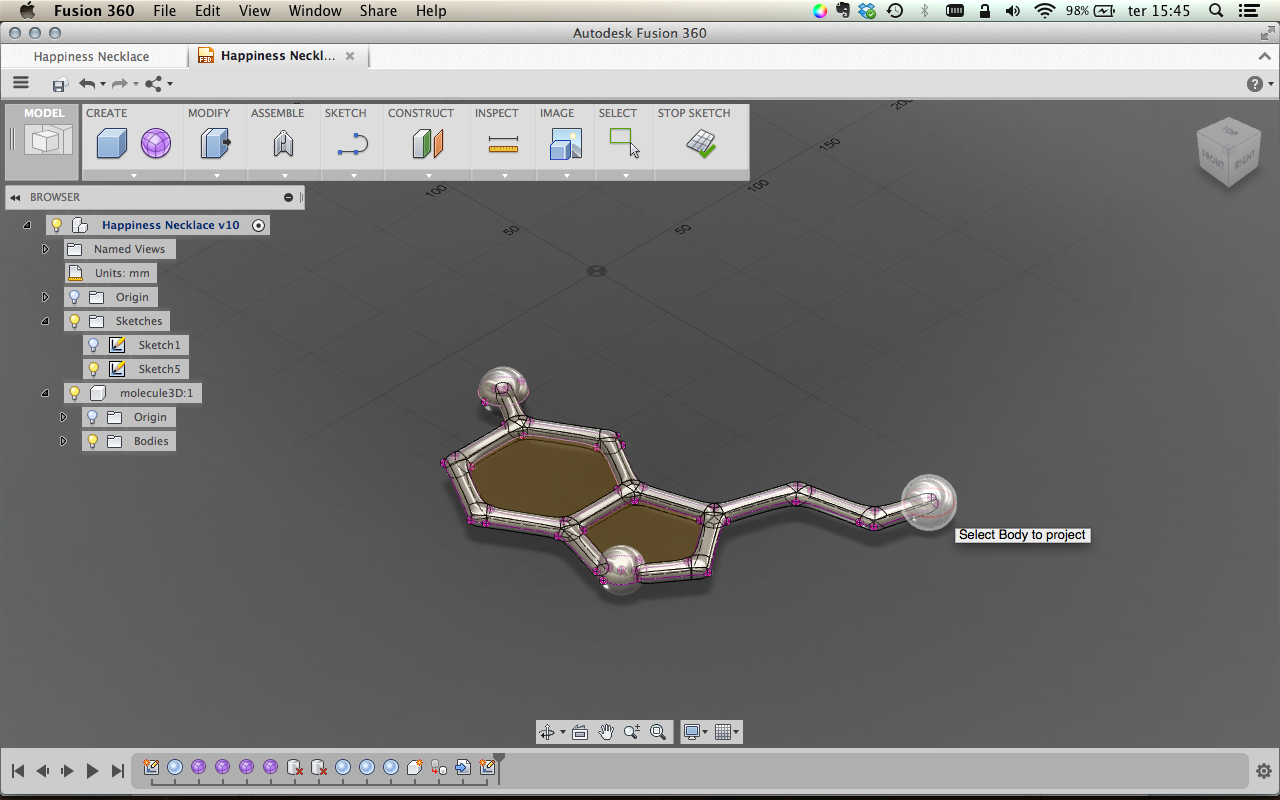Open Help question mark icon
The width and height of the screenshot is (1280, 800).
click(1255, 84)
